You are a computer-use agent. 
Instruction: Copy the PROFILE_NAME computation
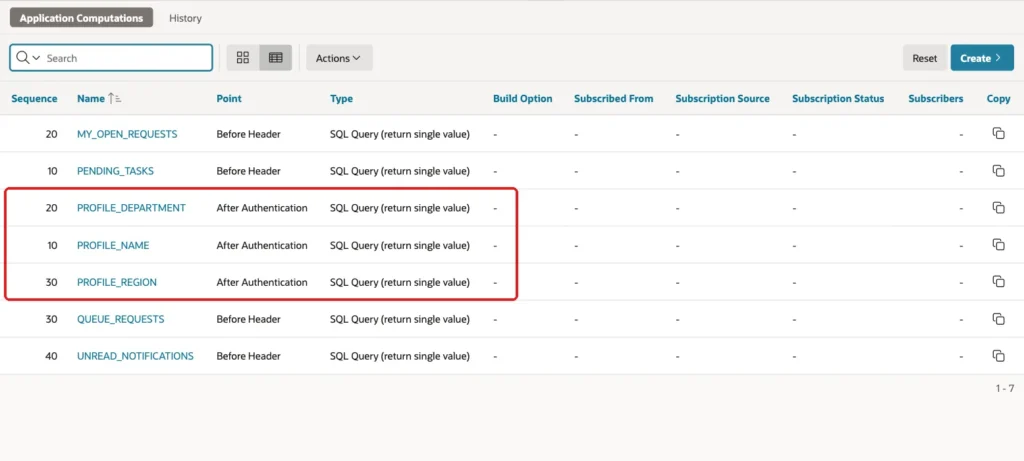pyautogui.click(x=998, y=245)
